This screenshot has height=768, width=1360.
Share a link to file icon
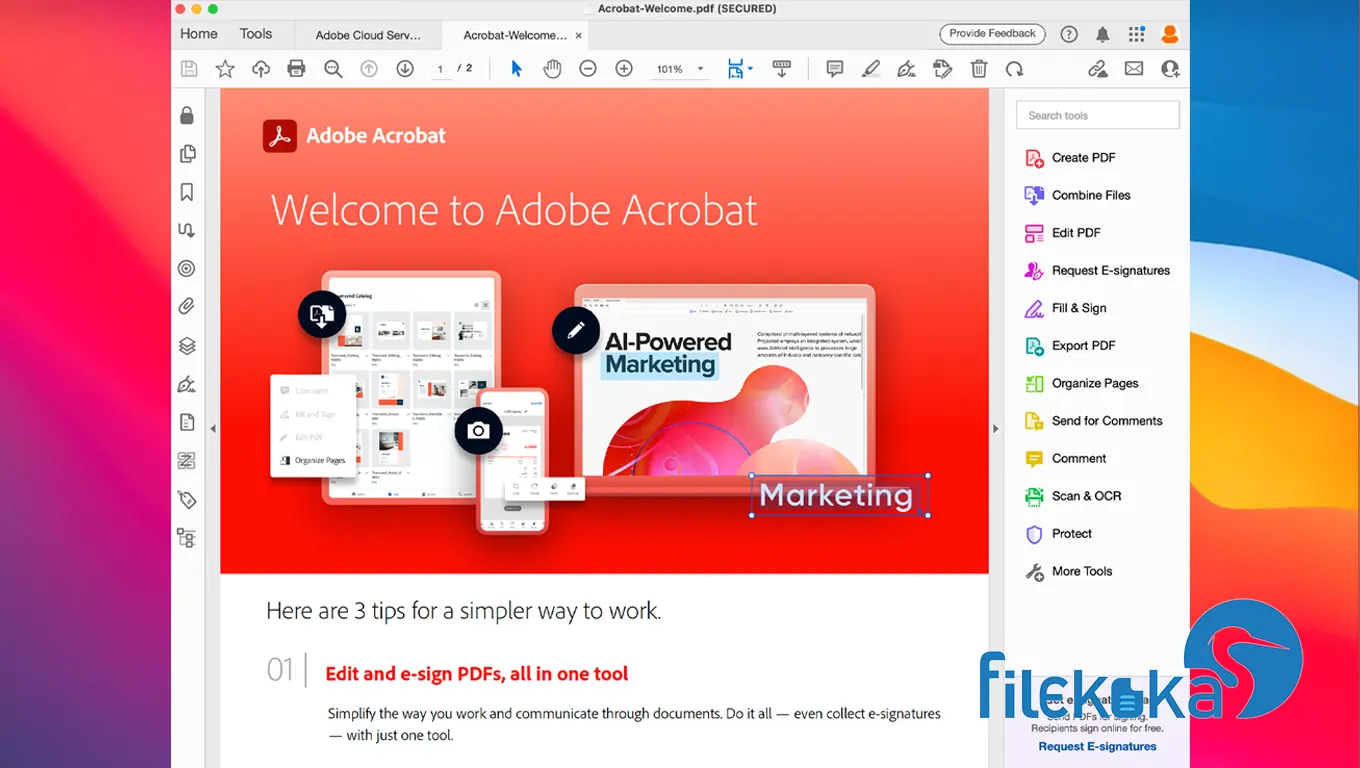click(1098, 69)
